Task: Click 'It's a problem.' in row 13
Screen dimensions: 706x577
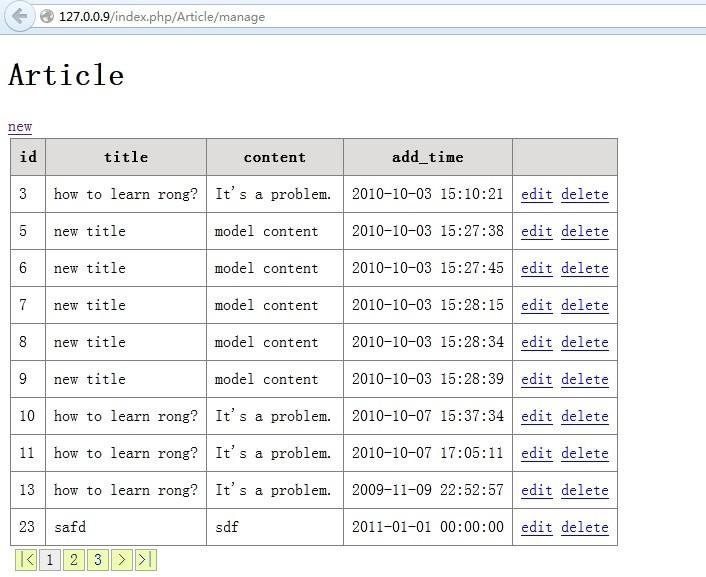Action: point(273,490)
